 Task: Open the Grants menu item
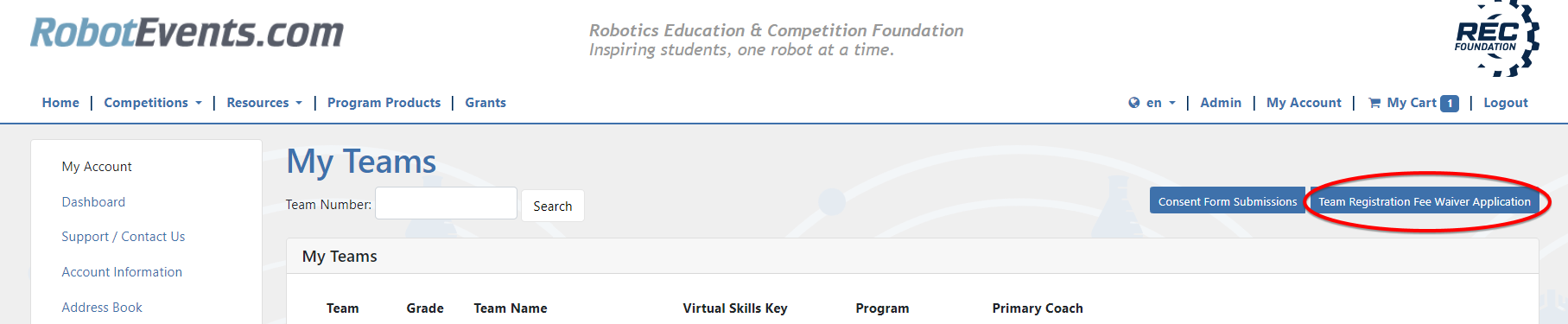click(x=486, y=103)
